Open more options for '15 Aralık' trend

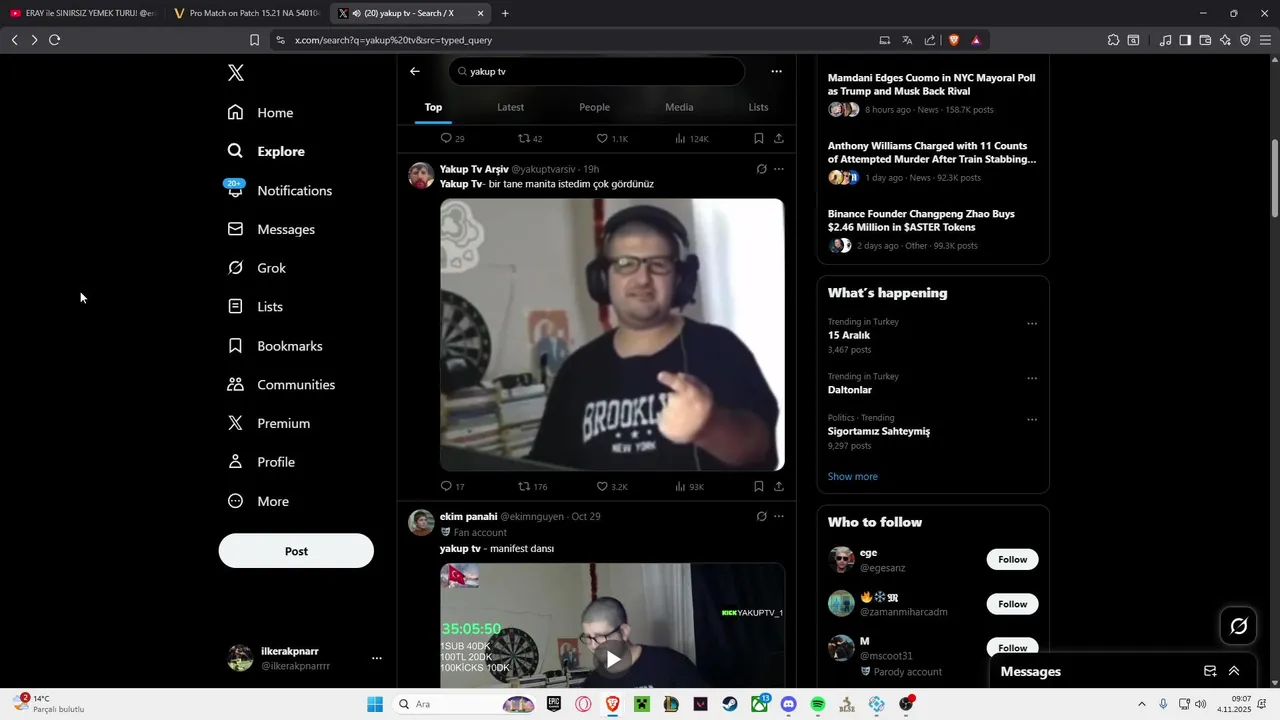(1032, 324)
